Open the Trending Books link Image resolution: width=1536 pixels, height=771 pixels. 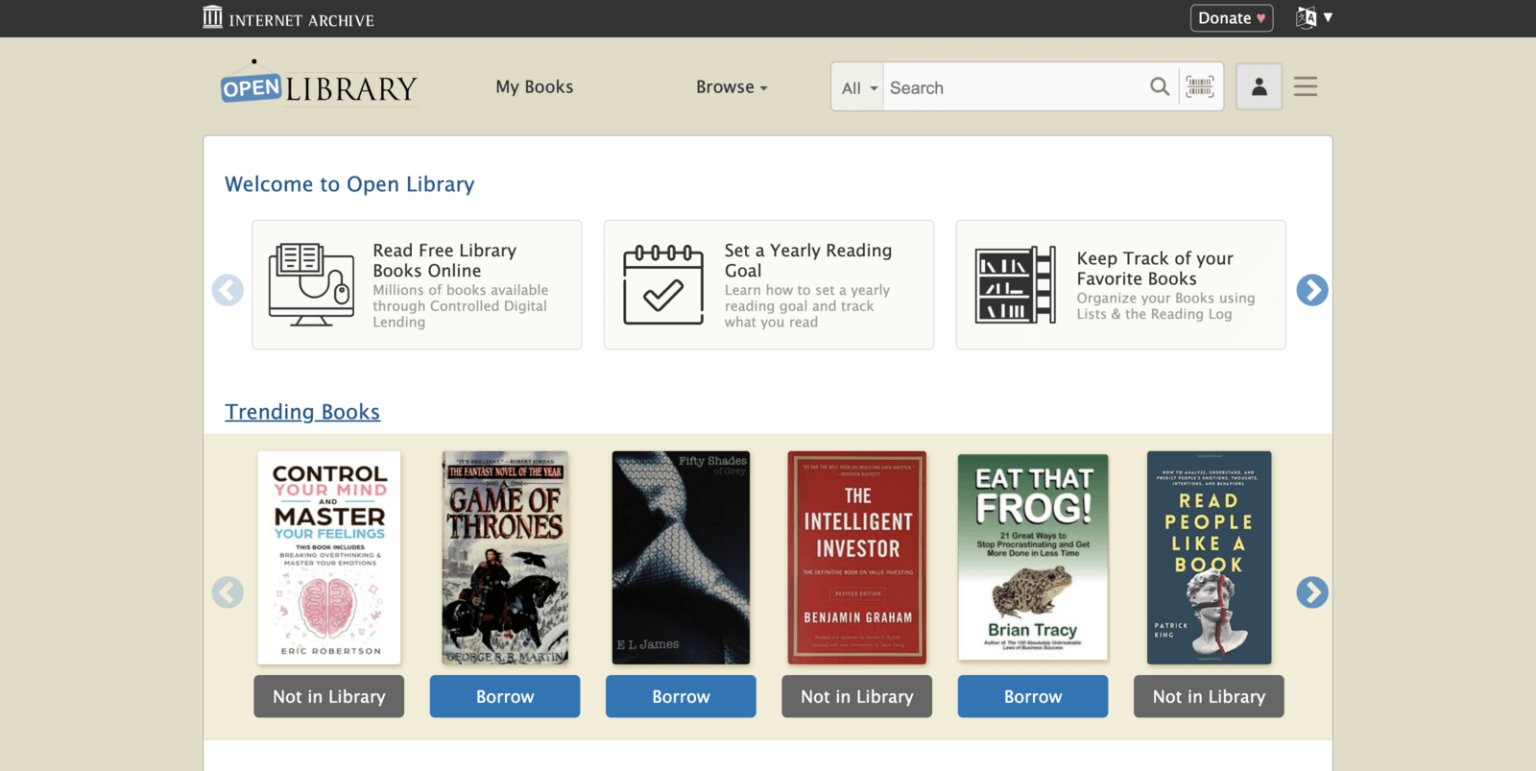click(302, 412)
